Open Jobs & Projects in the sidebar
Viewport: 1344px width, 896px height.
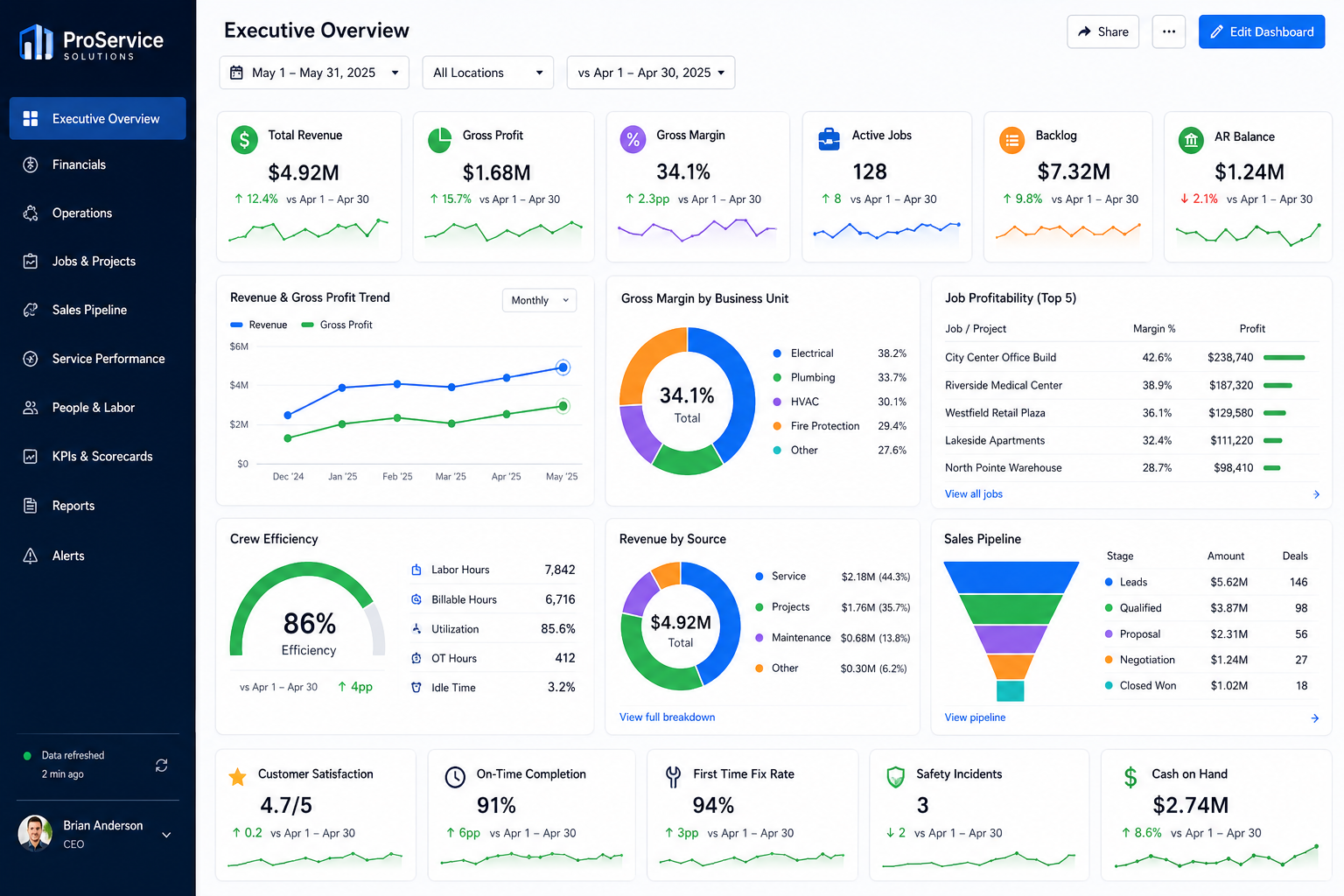[x=98, y=262]
